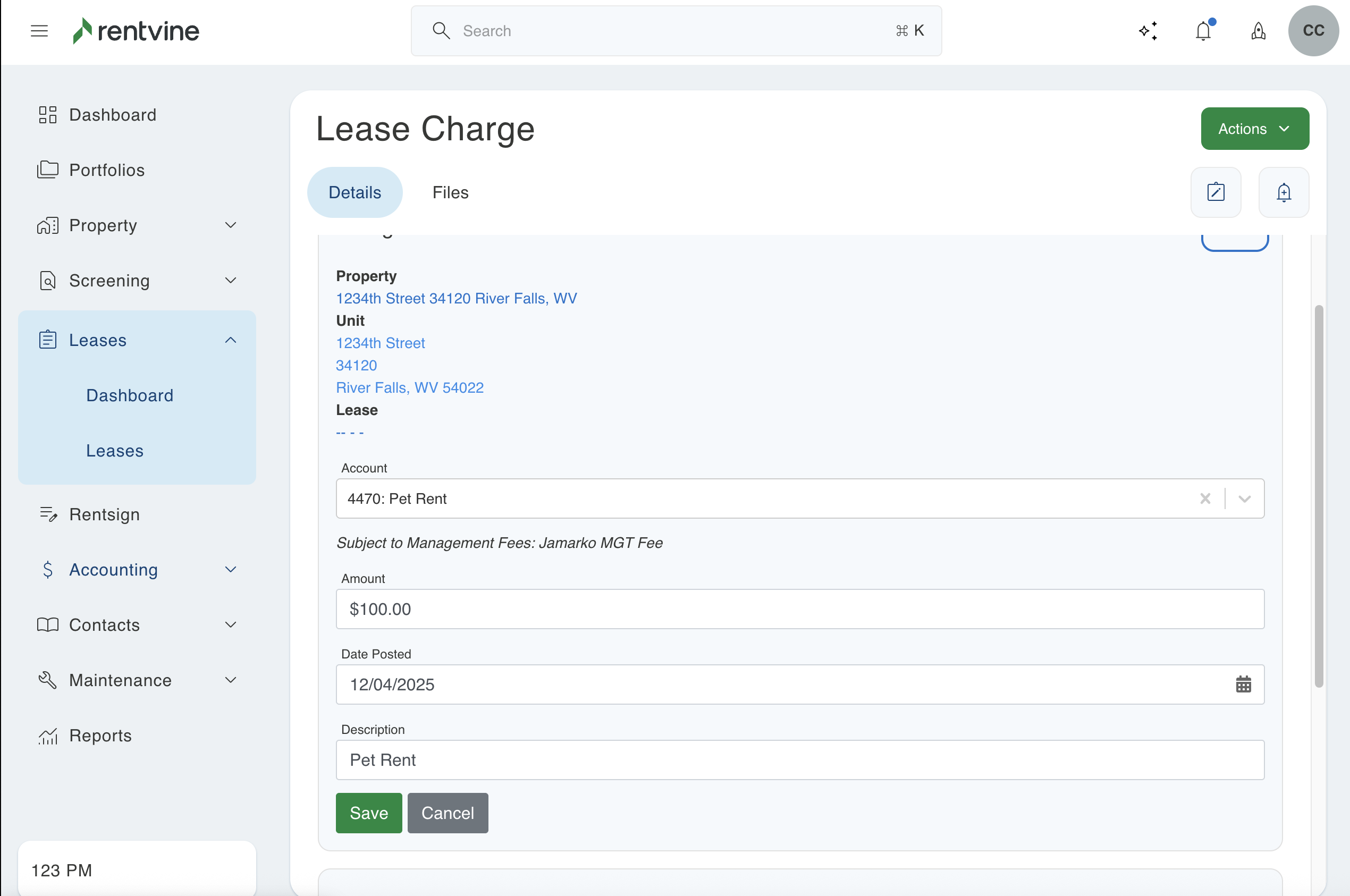The width and height of the screenshot is (1350, 896).
Task: Open the notes clipboard edit icon
Action: point(1215,192)
